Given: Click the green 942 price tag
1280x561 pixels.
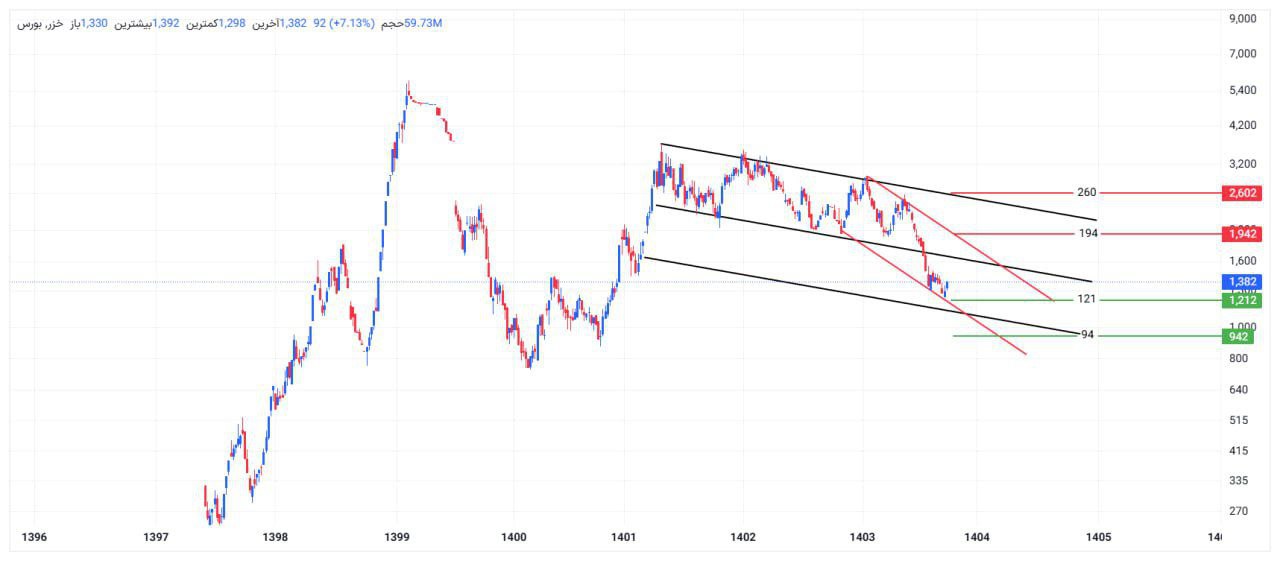Looking at the screenshot, I should [1237, 336].
